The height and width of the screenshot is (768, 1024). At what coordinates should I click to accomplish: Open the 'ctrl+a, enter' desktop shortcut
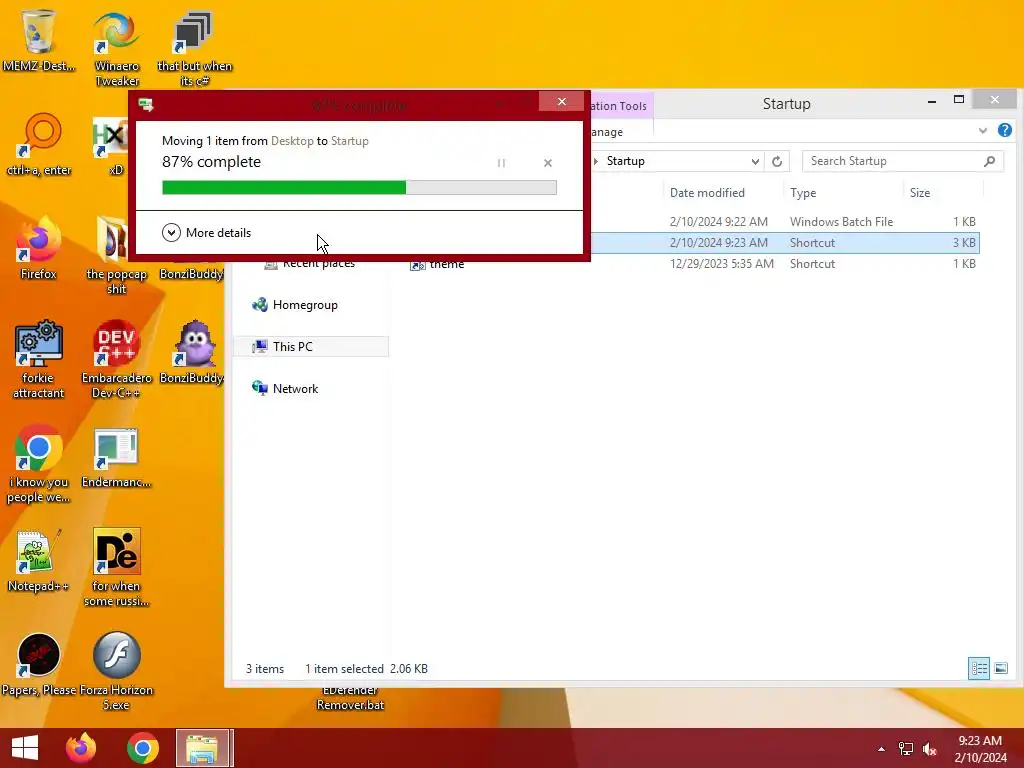click(39, 145)
